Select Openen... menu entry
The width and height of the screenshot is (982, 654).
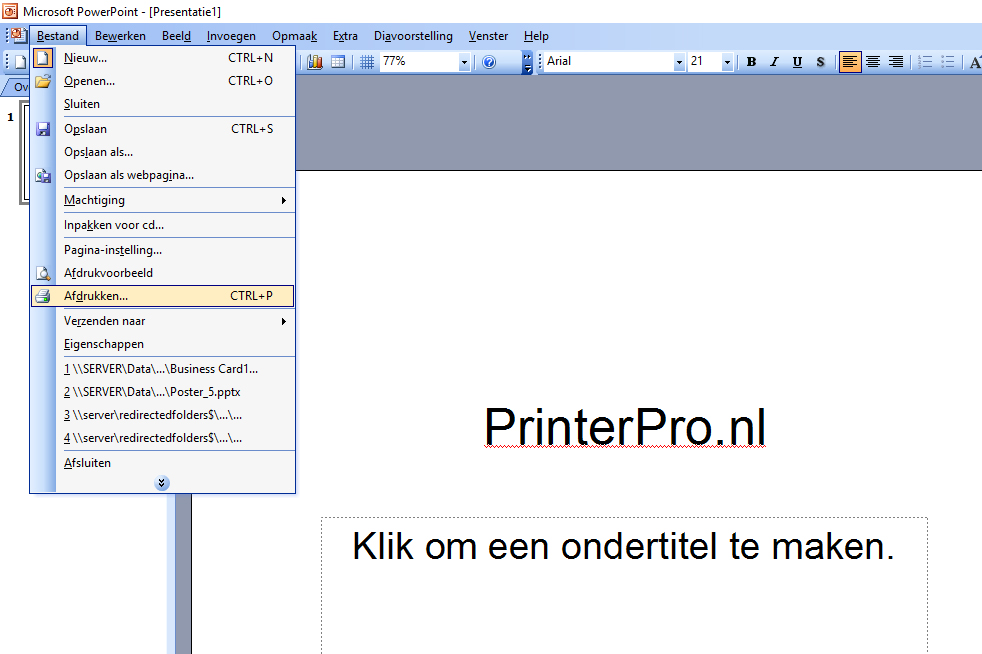coord(162,81)
